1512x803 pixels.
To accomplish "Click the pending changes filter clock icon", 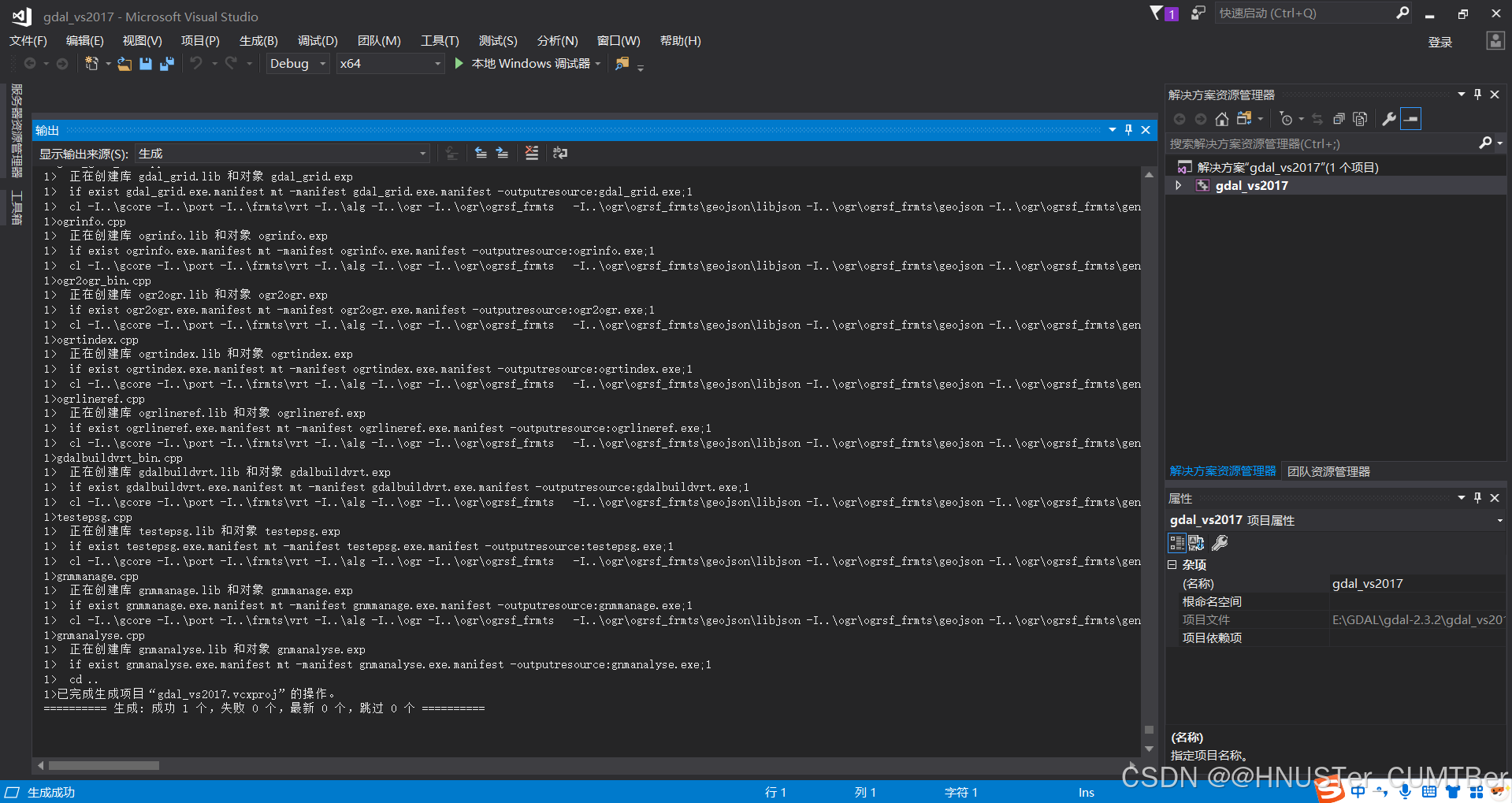I will pos(1287,119).
